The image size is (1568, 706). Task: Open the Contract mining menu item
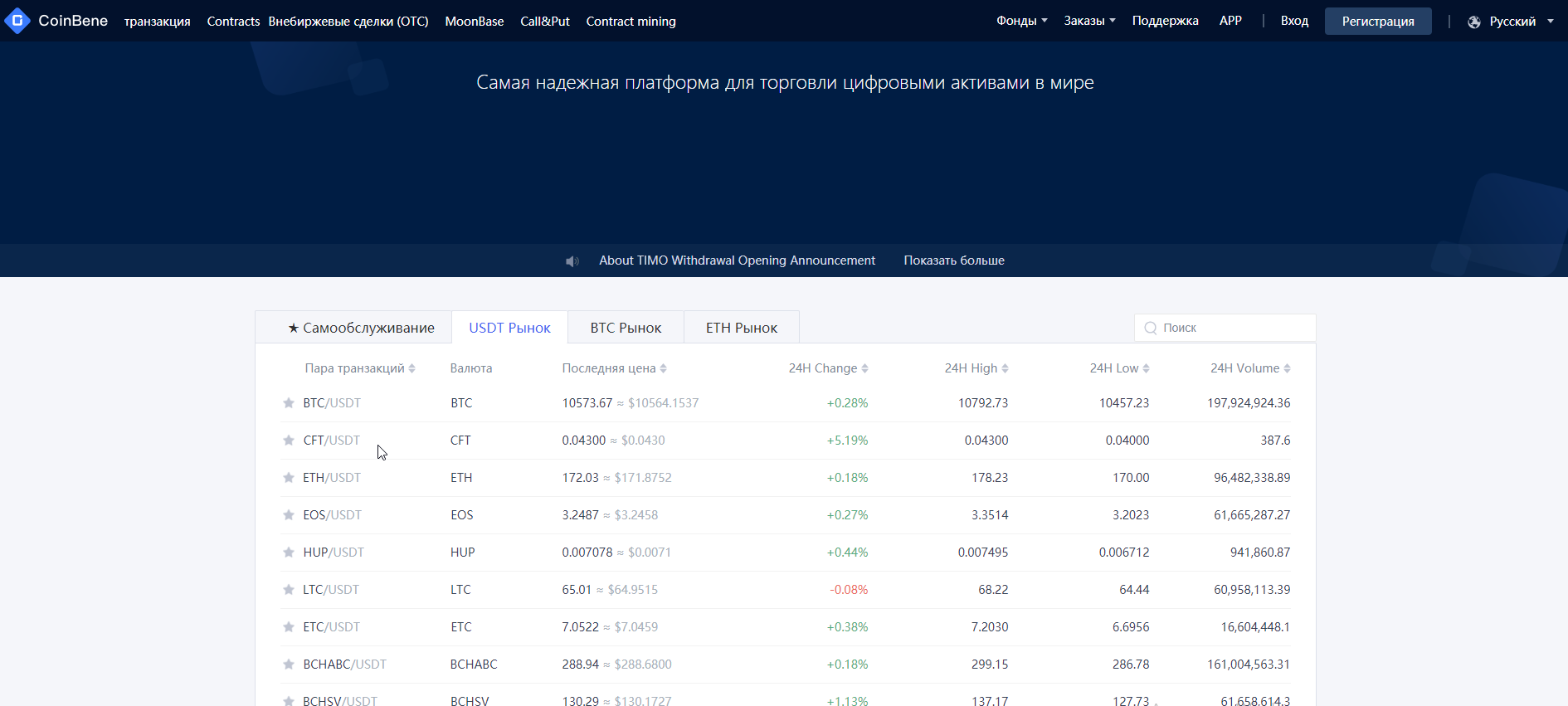[x=631, y=22]
